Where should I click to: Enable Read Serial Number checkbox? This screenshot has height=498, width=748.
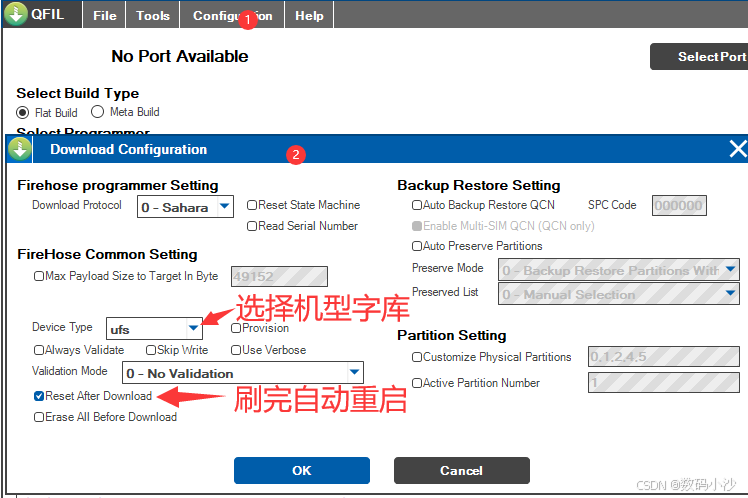click(x=252, y=226)
